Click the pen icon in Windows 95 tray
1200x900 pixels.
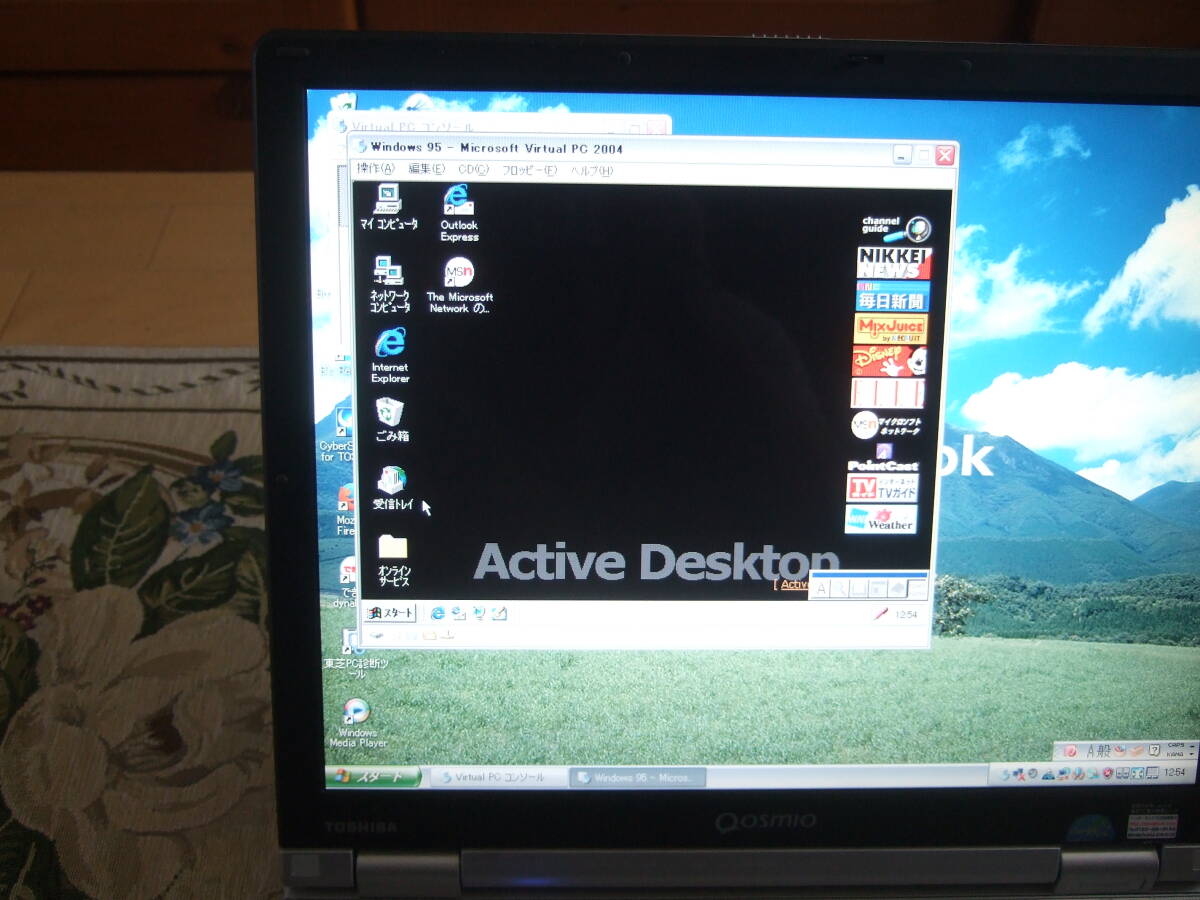[x=880, y=615]
